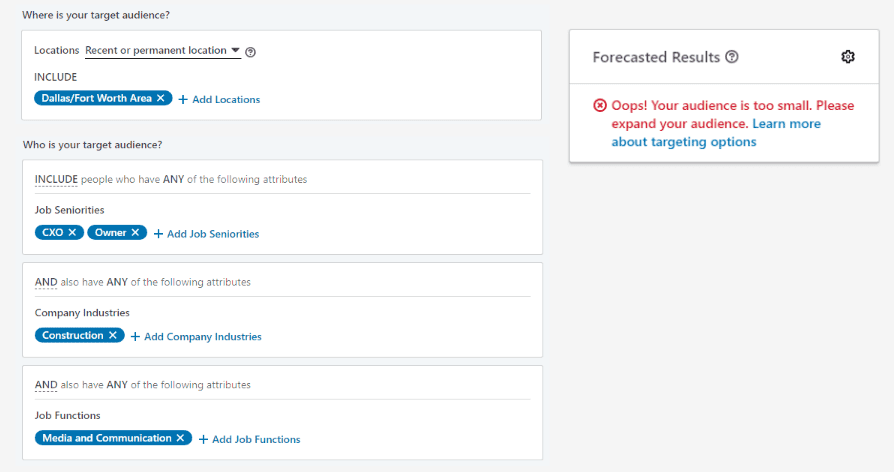Viewport: 894px width, 472px height.
Task: Open the Recent or permanent location dropdown
Action: pos(163,51)
